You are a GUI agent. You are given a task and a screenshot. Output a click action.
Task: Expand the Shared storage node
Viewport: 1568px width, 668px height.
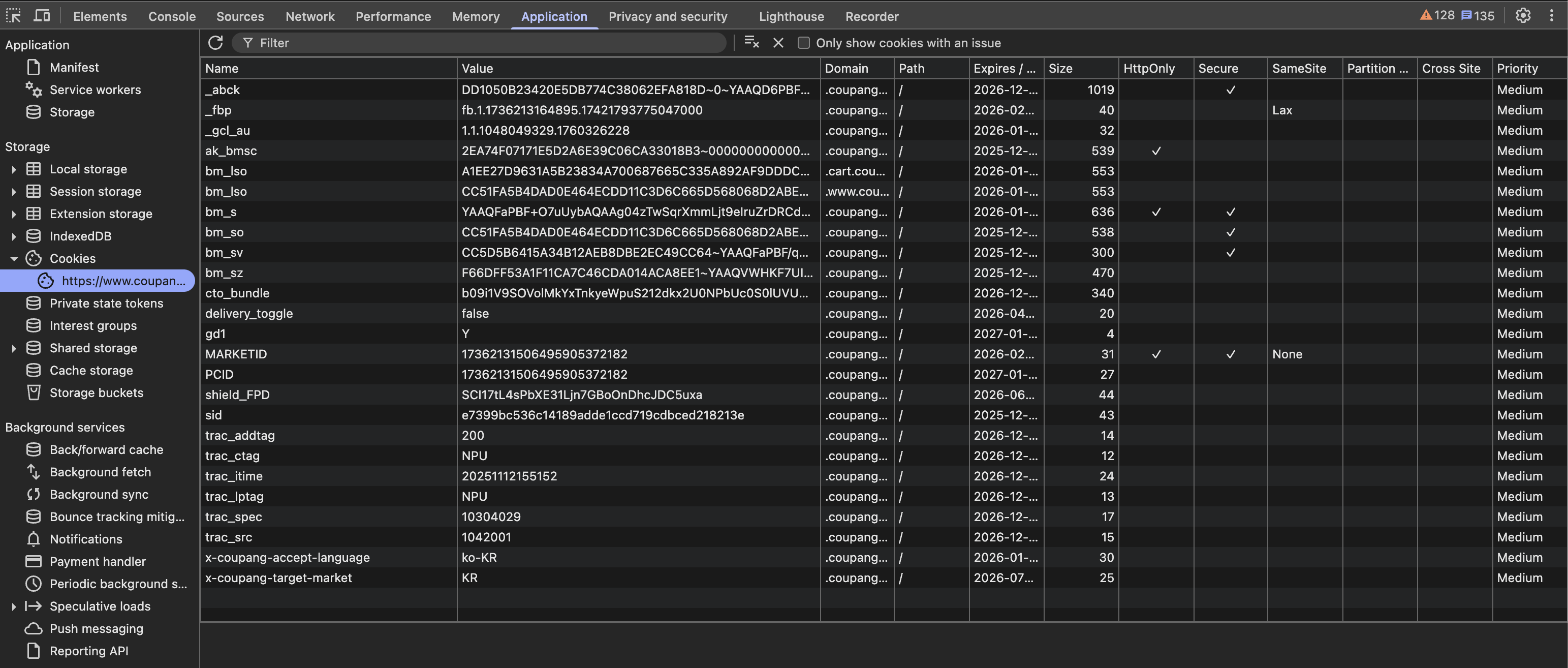(14, 348)
